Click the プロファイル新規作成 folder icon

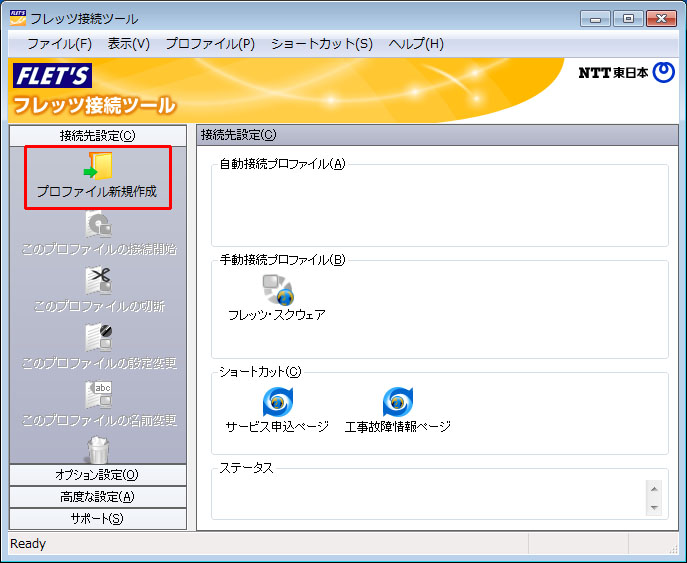pyautogui.click(x=98, y=166)
